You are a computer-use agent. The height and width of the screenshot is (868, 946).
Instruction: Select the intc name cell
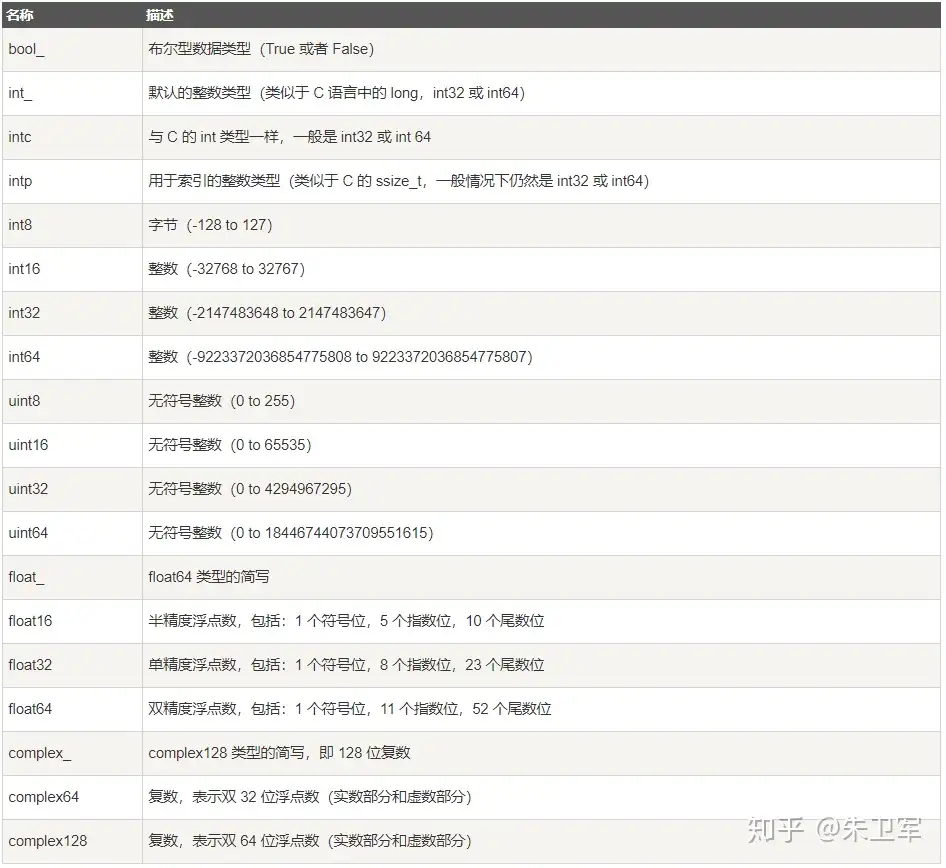click(x=72, y=138)
